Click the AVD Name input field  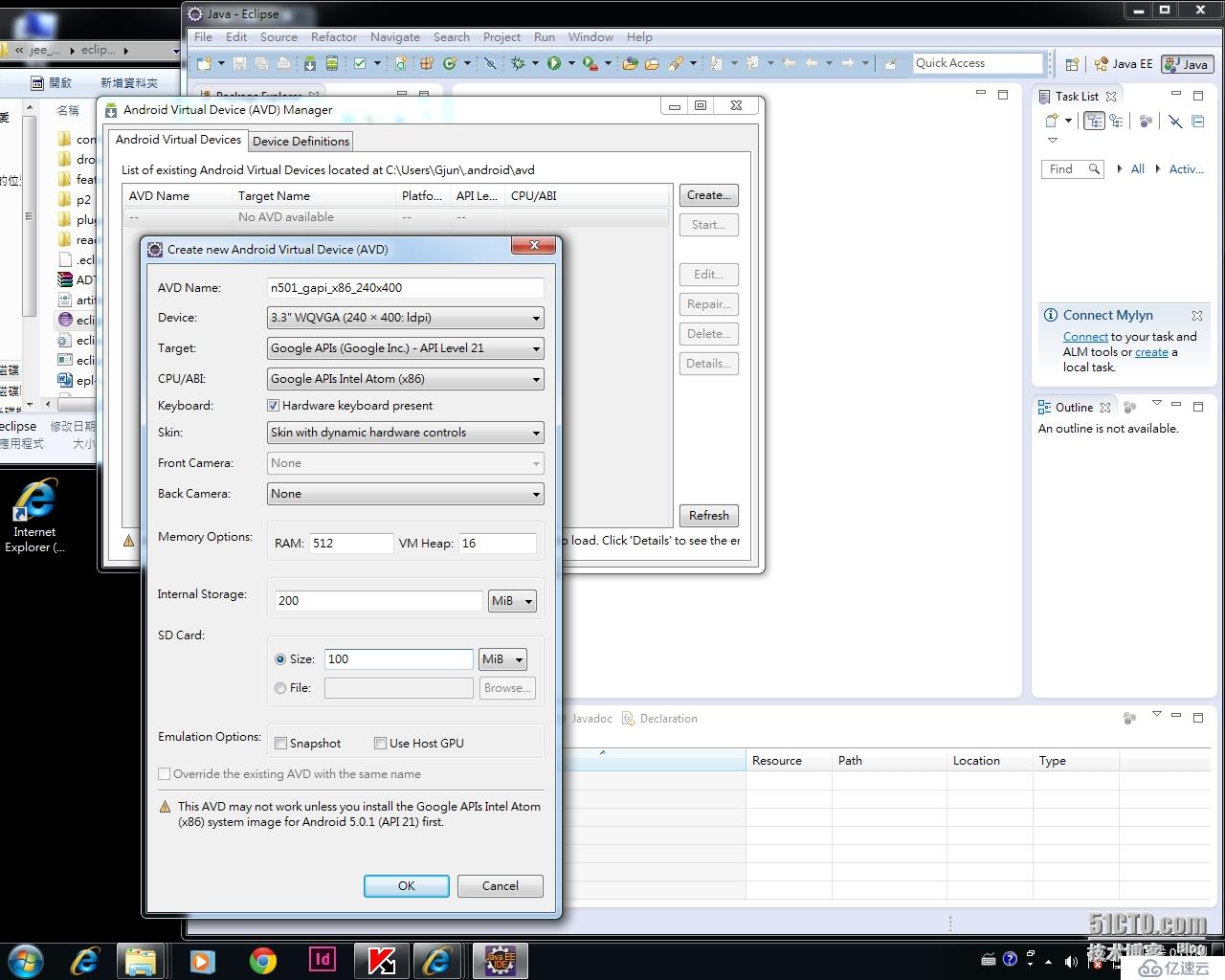click(x=406, y=288)
